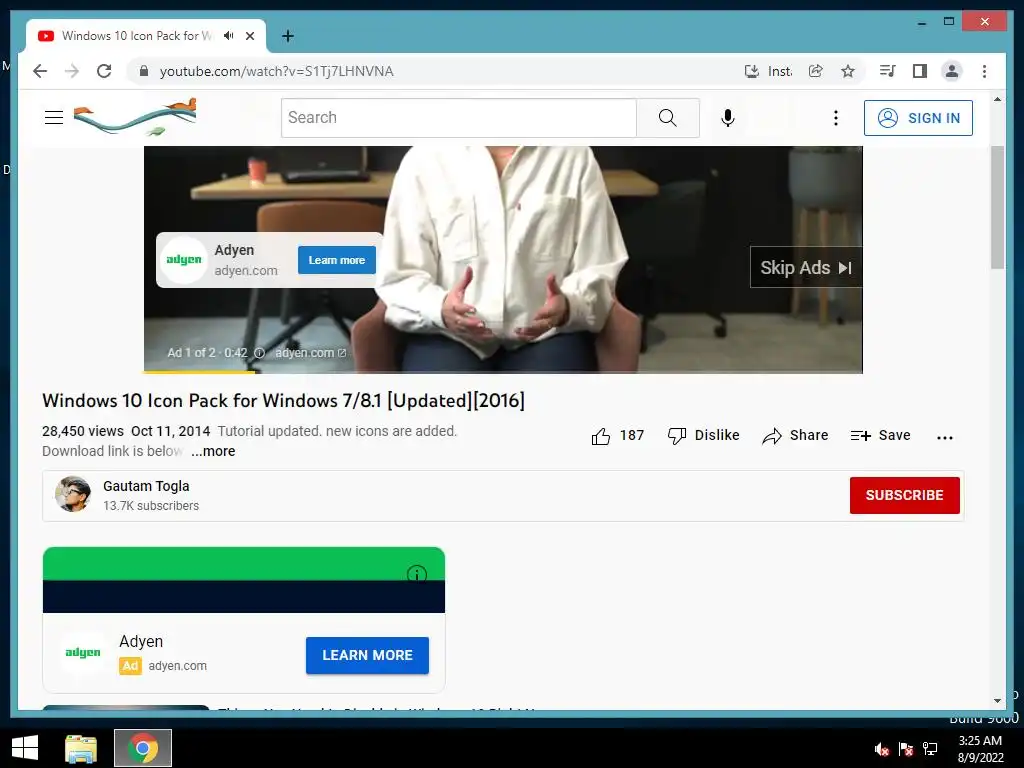The height and width of the screenshot is (768, 1024).
Task: Click the volume tray icon
Action: point(882,749)
